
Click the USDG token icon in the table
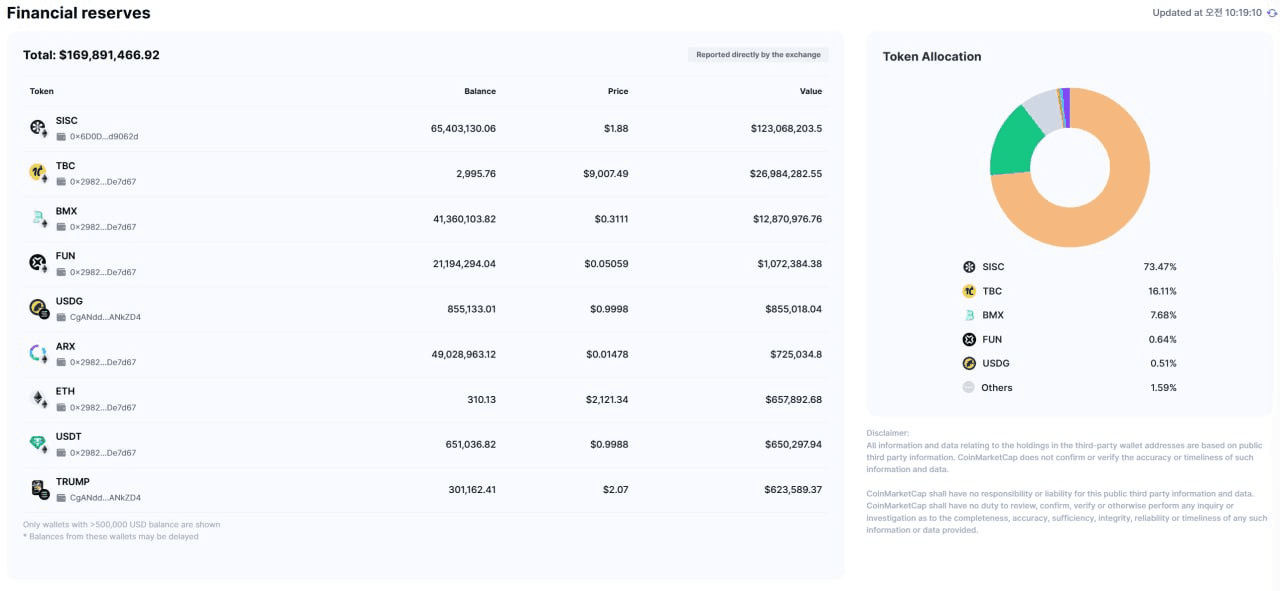click(x=38, y=308)
